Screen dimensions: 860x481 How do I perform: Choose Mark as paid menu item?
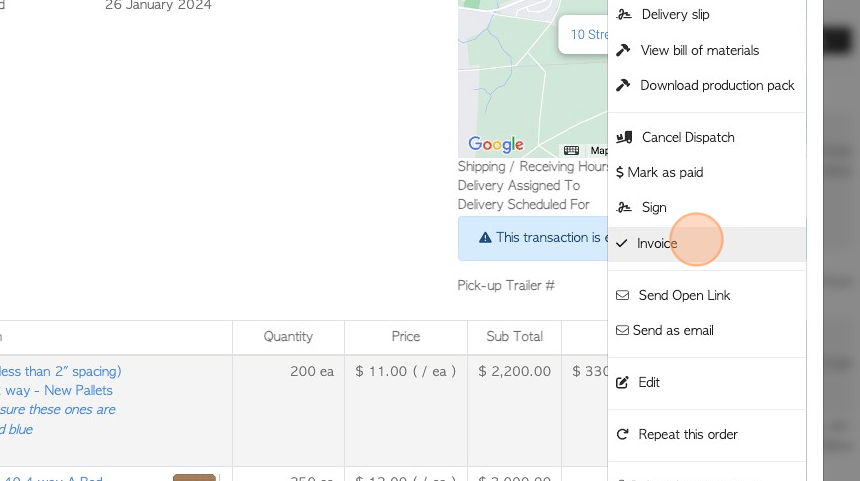665,172
